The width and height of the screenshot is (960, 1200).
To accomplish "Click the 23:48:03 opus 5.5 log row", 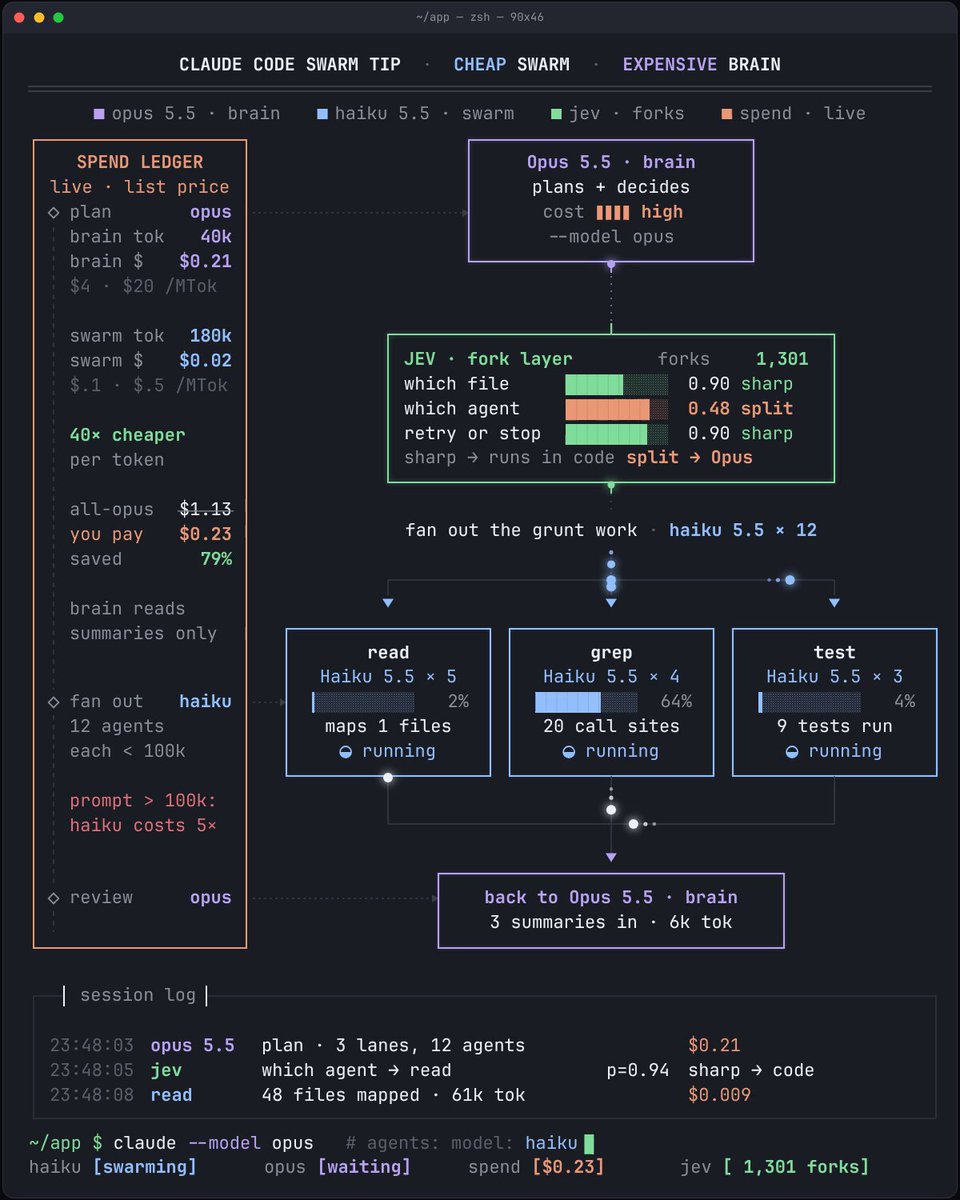I will (x=395, y=1046).
